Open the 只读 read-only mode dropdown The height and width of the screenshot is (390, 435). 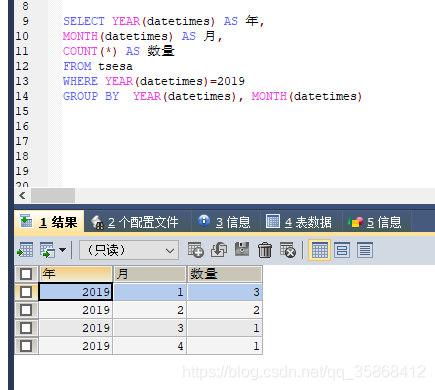click(x=129, y=250)
